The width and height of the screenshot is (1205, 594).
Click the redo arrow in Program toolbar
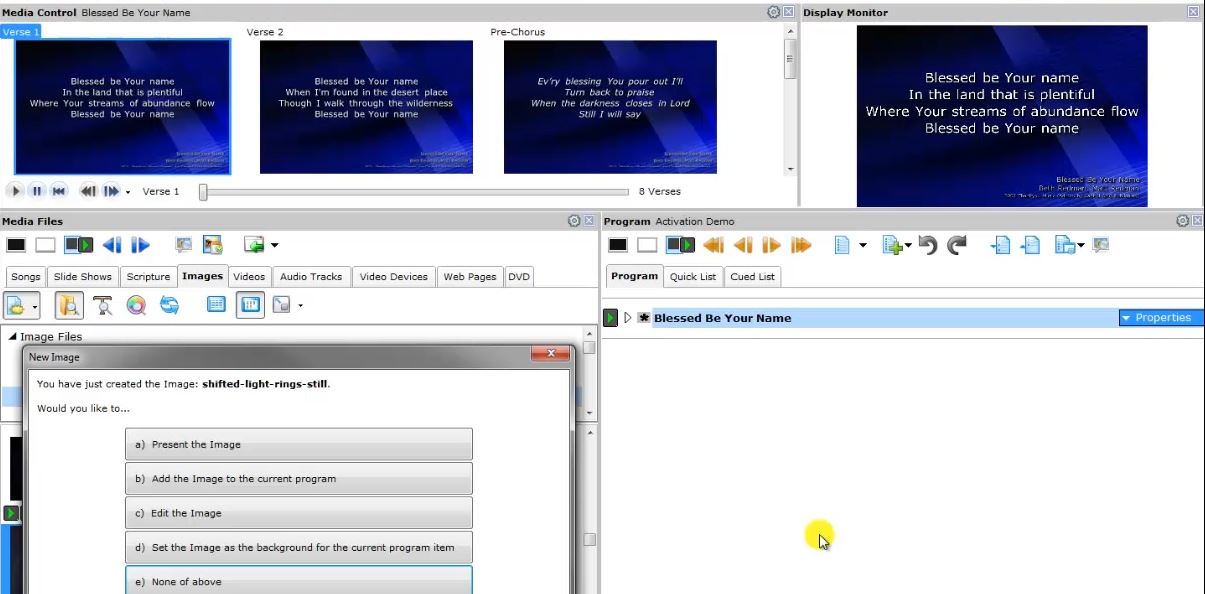click(x=957, y=245)
